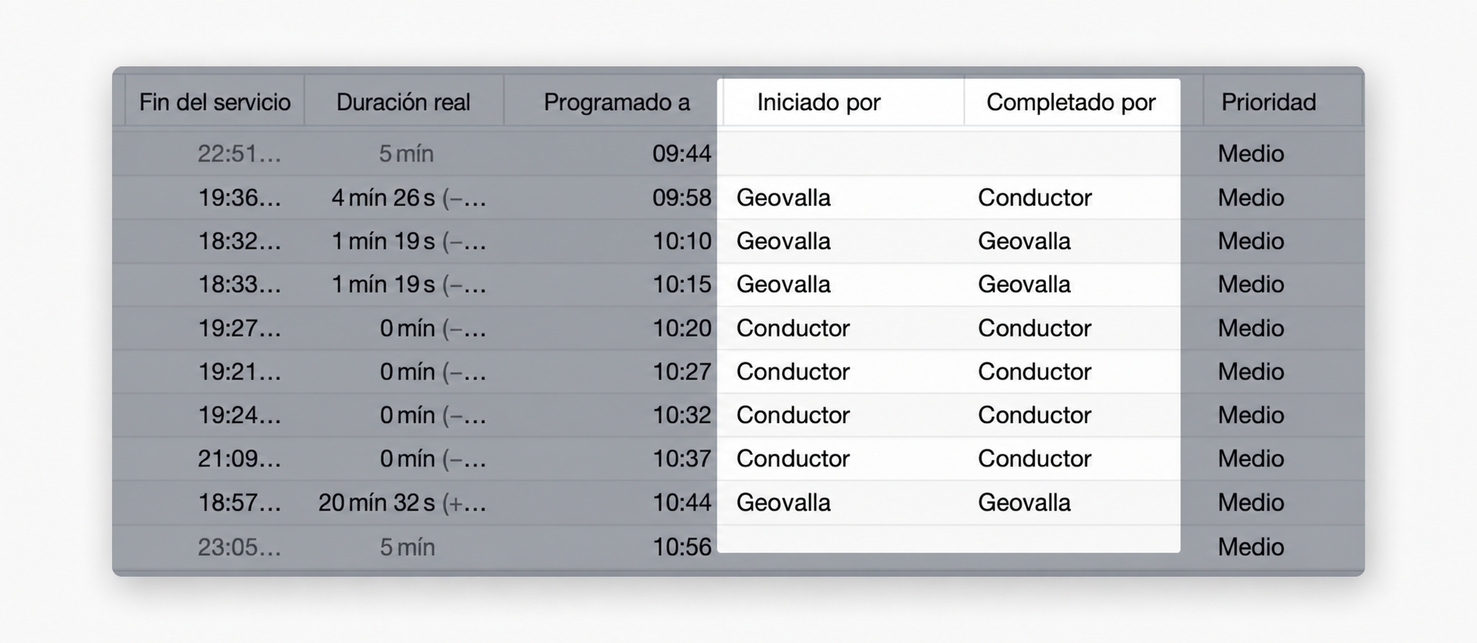The width and height of the screenshot is (1477, 643).
Task: Click 0 mín duration in the 10:20 row
Action: pyautogui.click(x=432, y=328)
